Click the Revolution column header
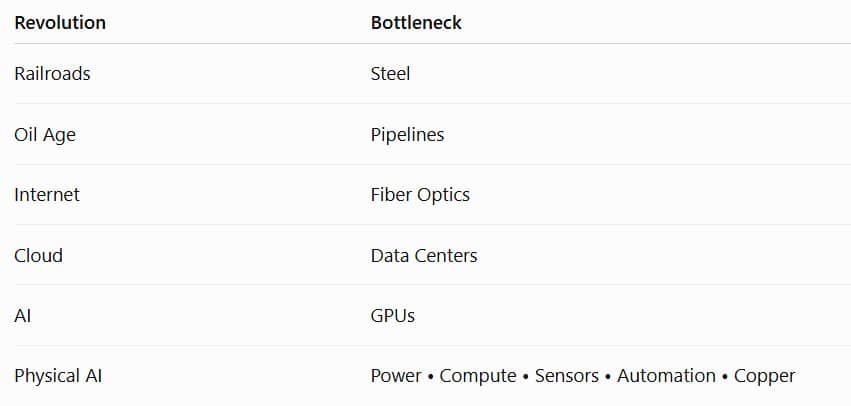This screenshot has width=851, height=406. tap(60, 23)
